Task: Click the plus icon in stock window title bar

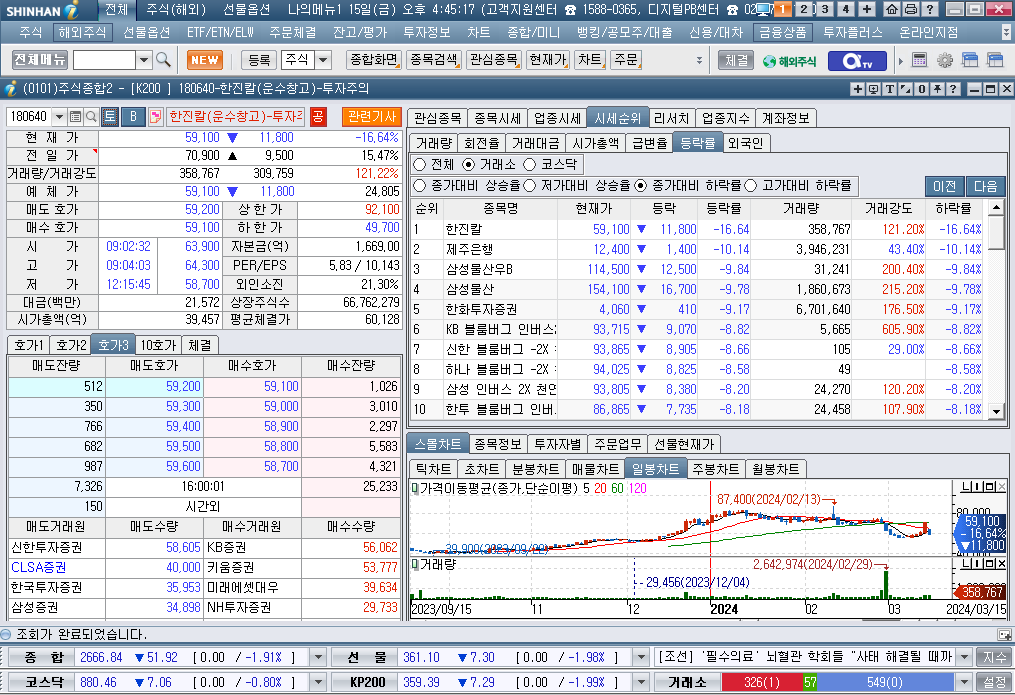Action: tap(858, 89)
